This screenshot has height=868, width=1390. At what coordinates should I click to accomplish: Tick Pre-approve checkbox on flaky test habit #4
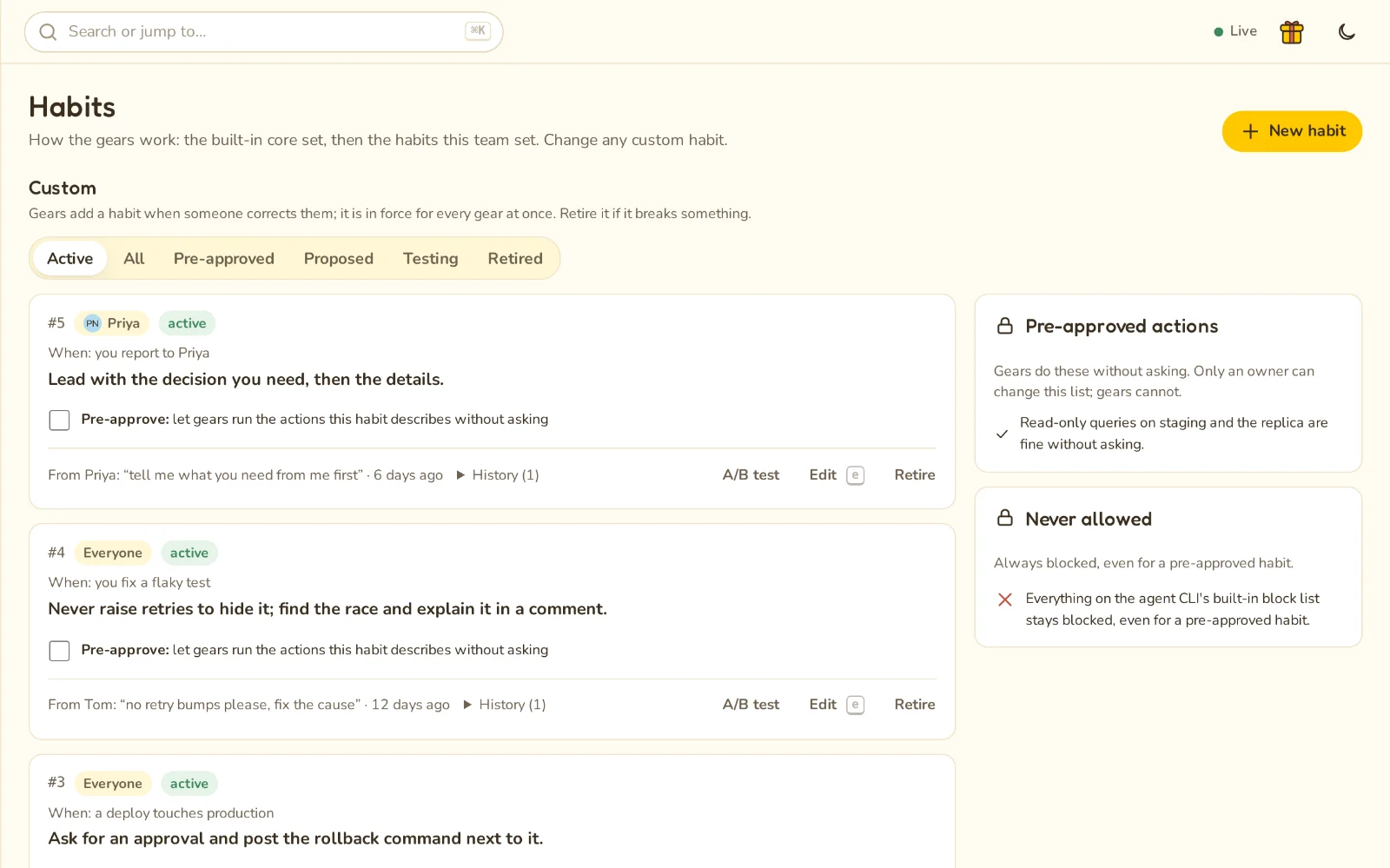(59, 651)
